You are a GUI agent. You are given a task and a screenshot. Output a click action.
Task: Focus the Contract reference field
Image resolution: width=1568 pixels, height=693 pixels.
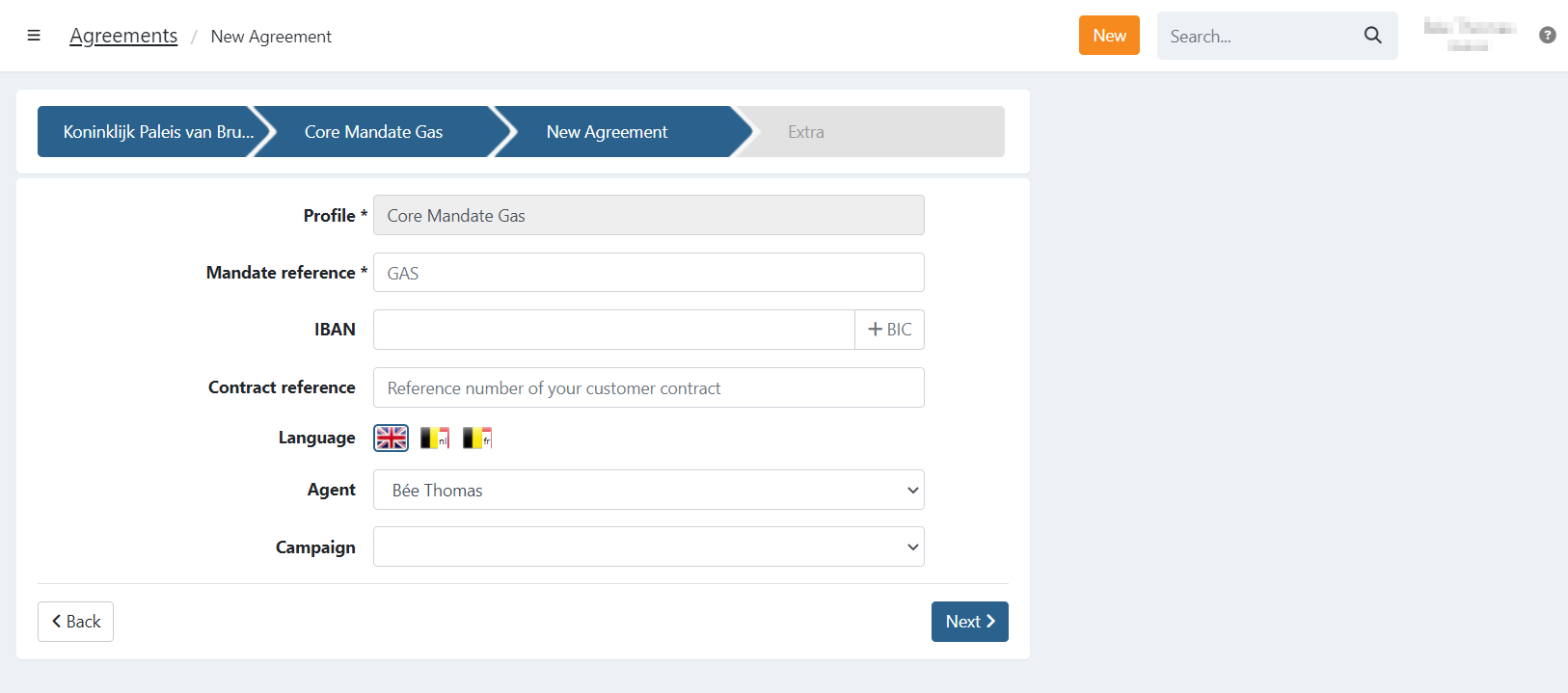tap(648, 387)
